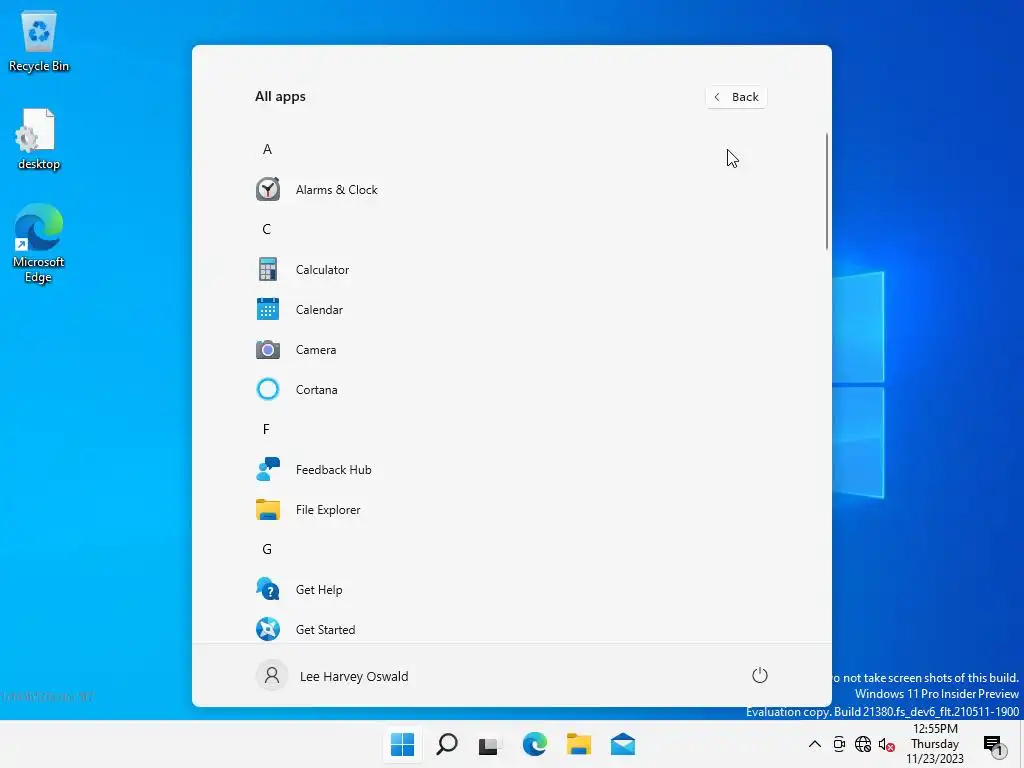This screenshot has height=768, width=1024.
Task: Click the letter F group header
Action: point(266,429)
